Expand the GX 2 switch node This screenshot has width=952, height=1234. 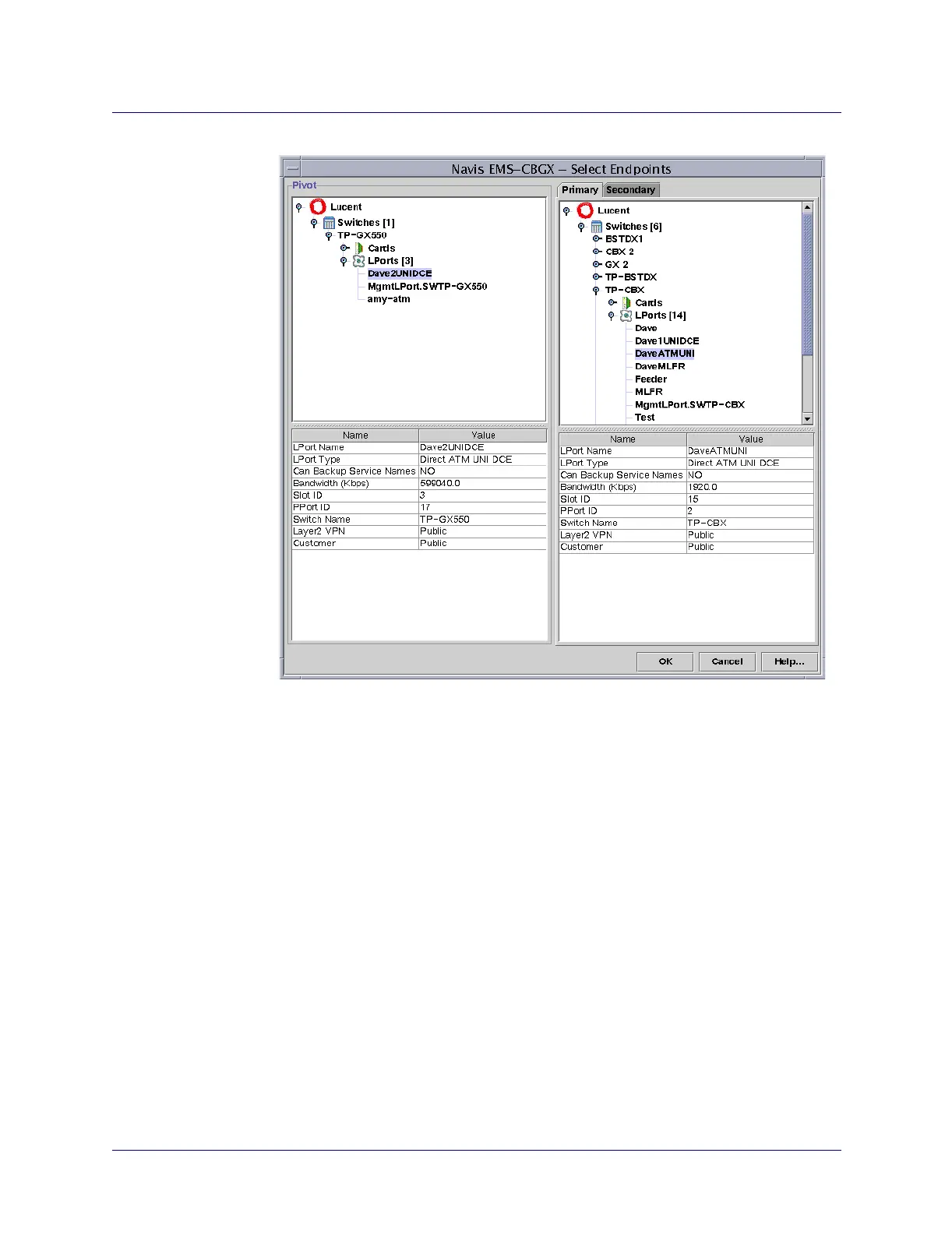pyautogui.click(x=597, y=264)
